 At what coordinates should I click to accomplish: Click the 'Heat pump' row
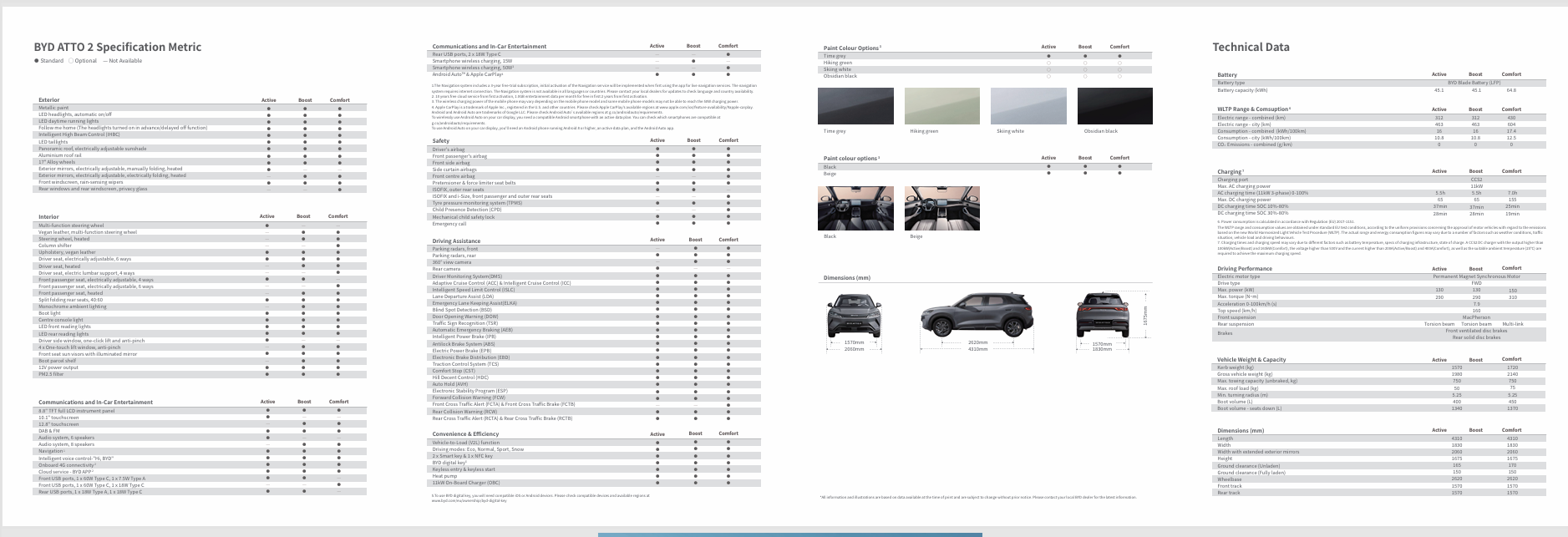(596, 476)
